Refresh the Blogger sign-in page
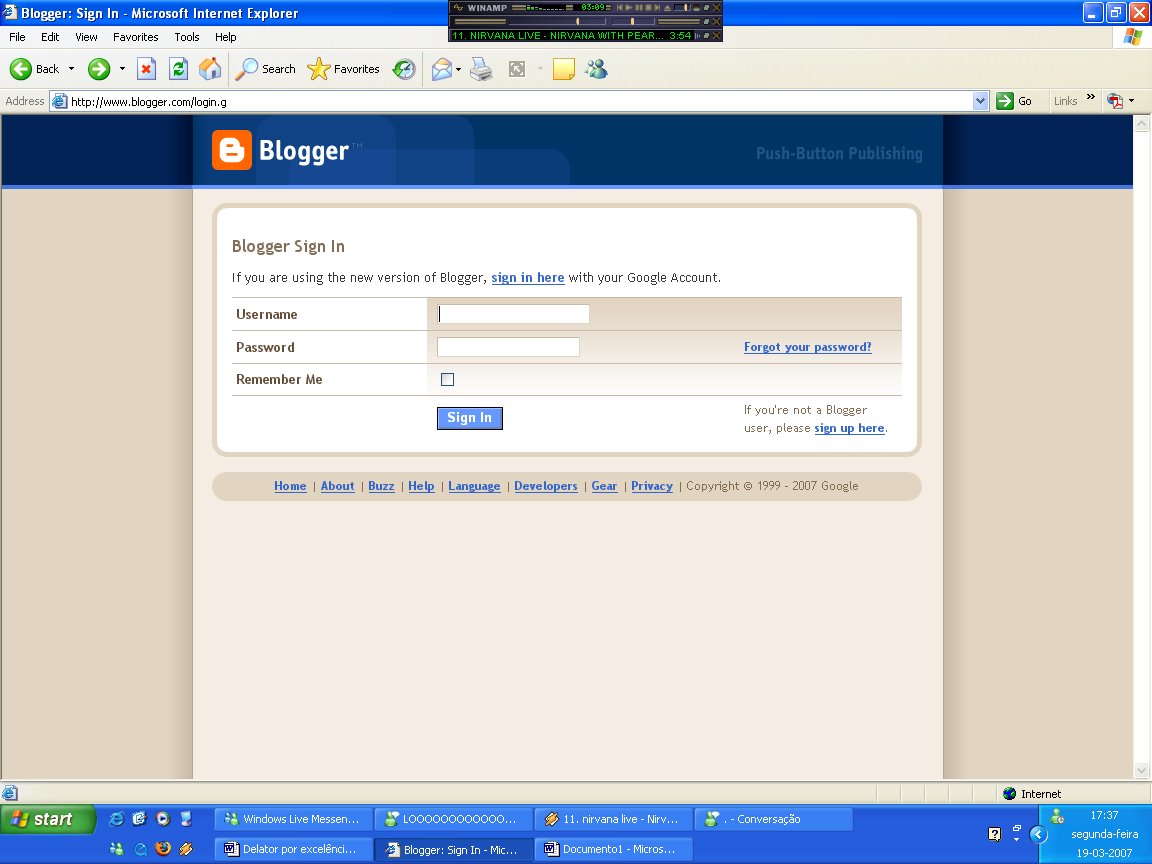 [179, 69]
